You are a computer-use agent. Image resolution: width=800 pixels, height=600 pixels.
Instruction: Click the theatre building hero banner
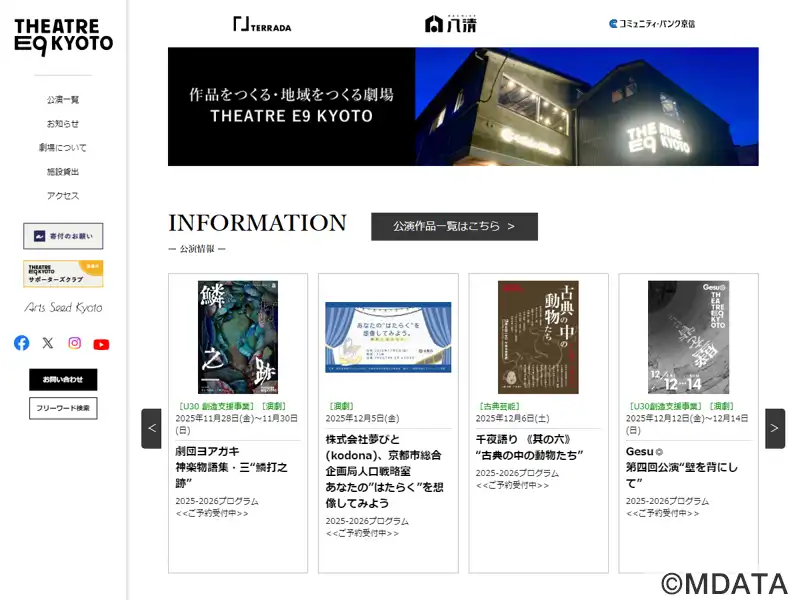[x=463, y=107]
